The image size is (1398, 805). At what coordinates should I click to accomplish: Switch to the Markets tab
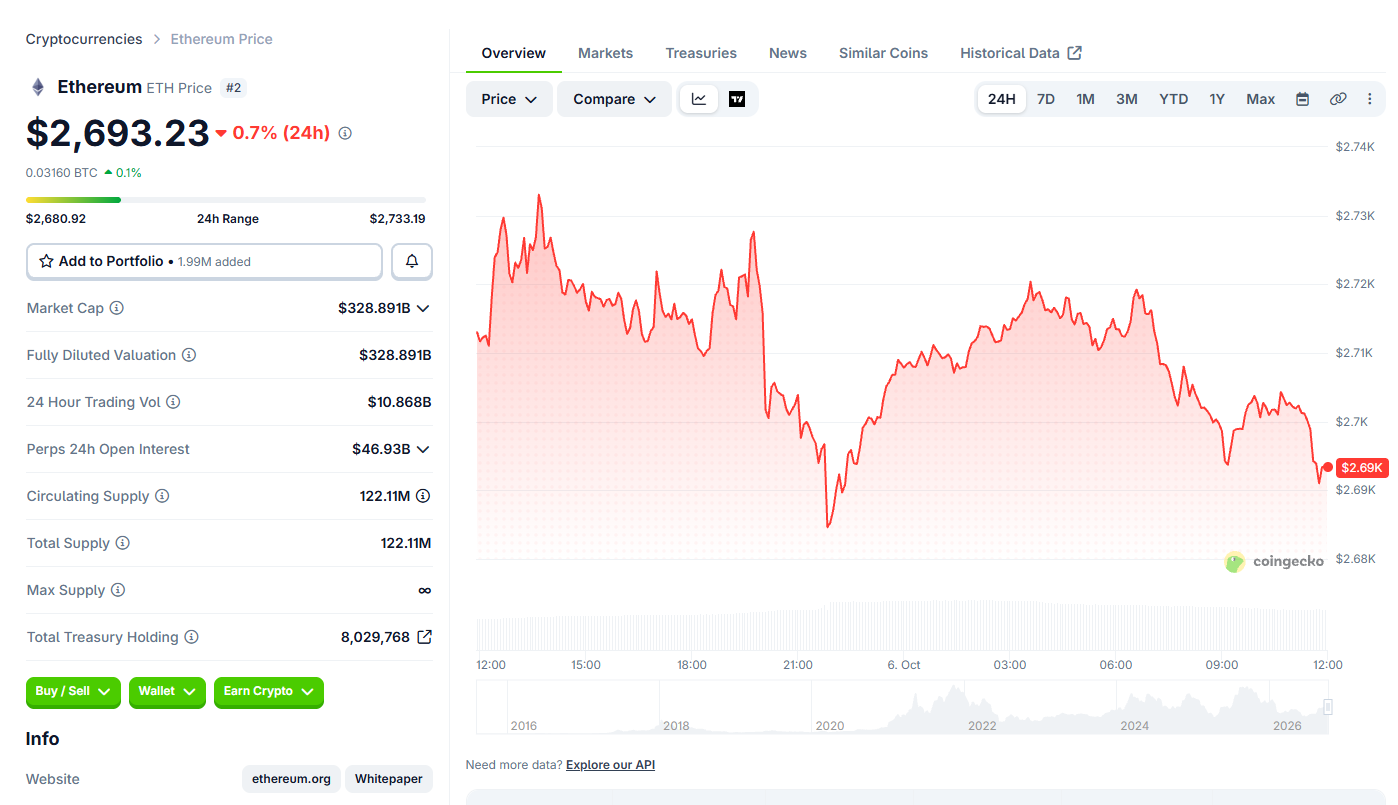pyautogui.click(x=605, y=53)
